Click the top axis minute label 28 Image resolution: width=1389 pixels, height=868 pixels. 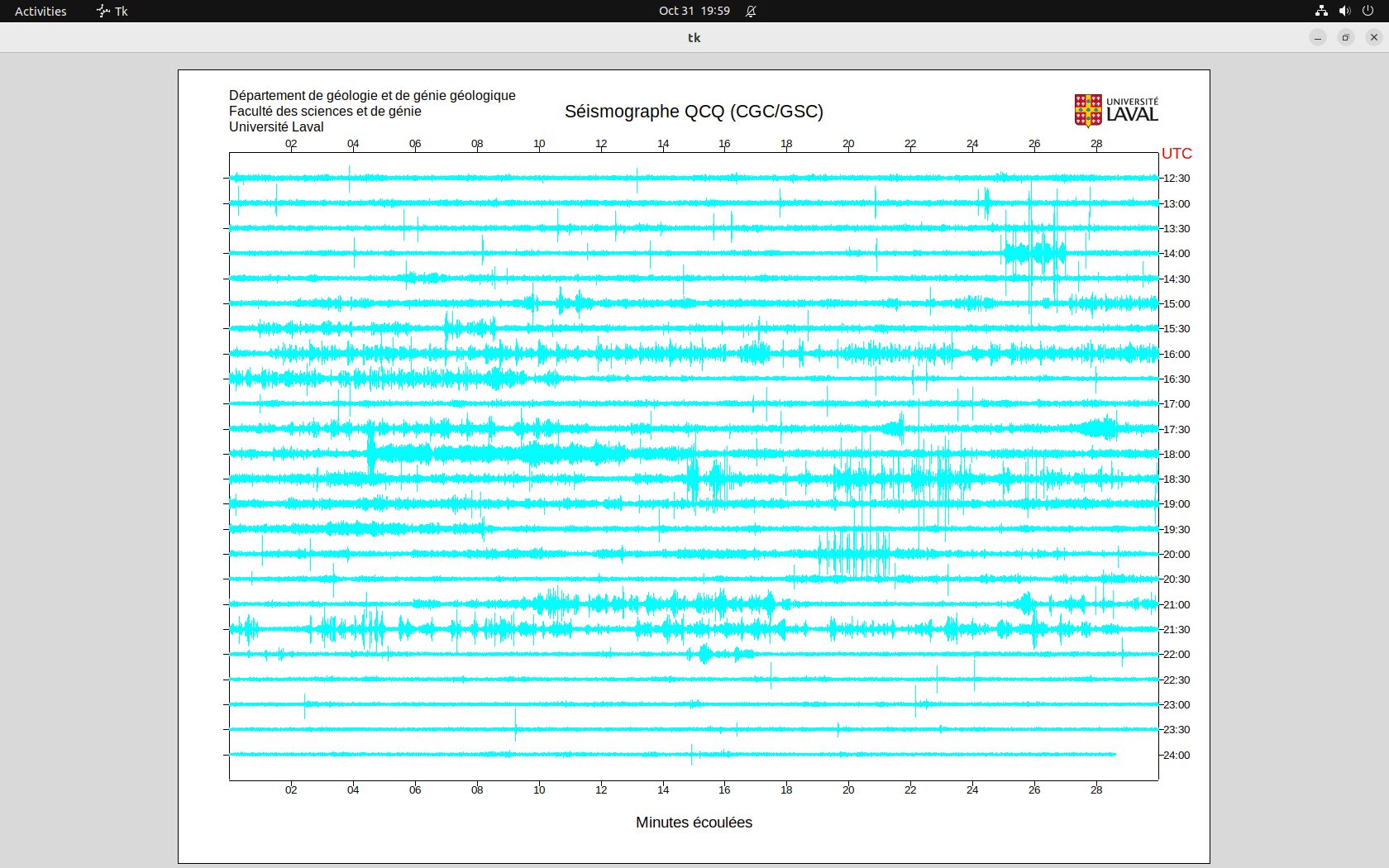(x=1096, y=144)
